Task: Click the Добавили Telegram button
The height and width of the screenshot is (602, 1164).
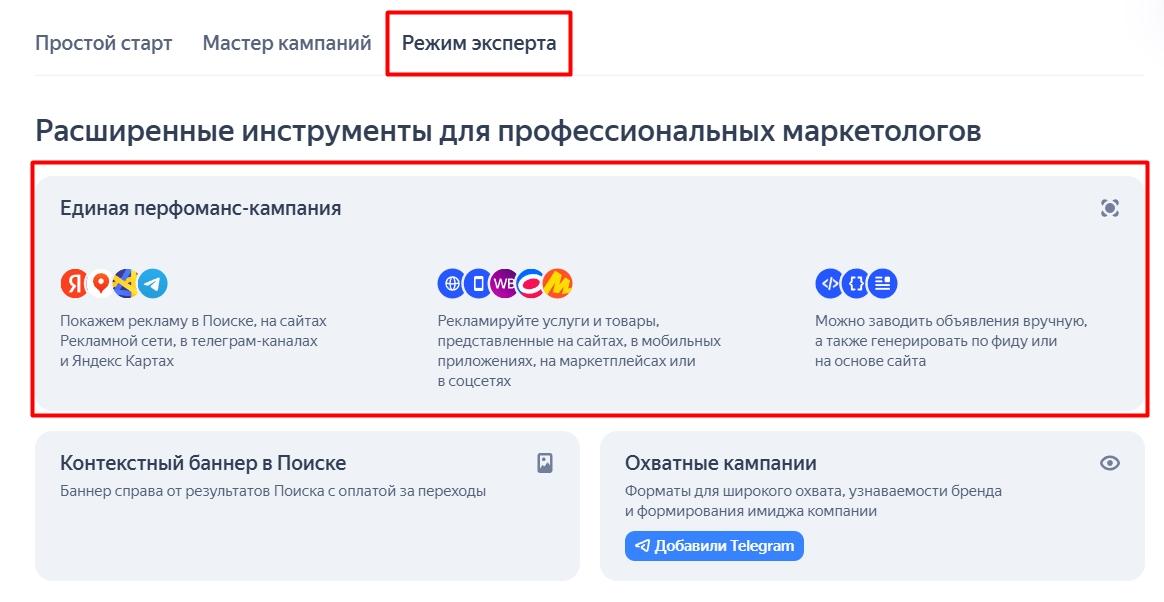Action: [x=714, y=546]
